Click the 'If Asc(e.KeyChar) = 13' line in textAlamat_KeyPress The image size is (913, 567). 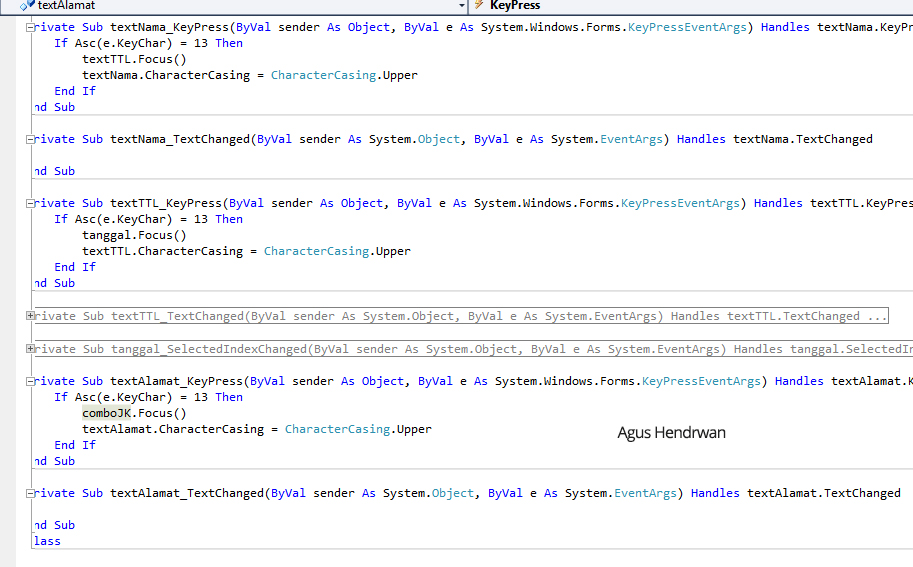tap(148, 397)
